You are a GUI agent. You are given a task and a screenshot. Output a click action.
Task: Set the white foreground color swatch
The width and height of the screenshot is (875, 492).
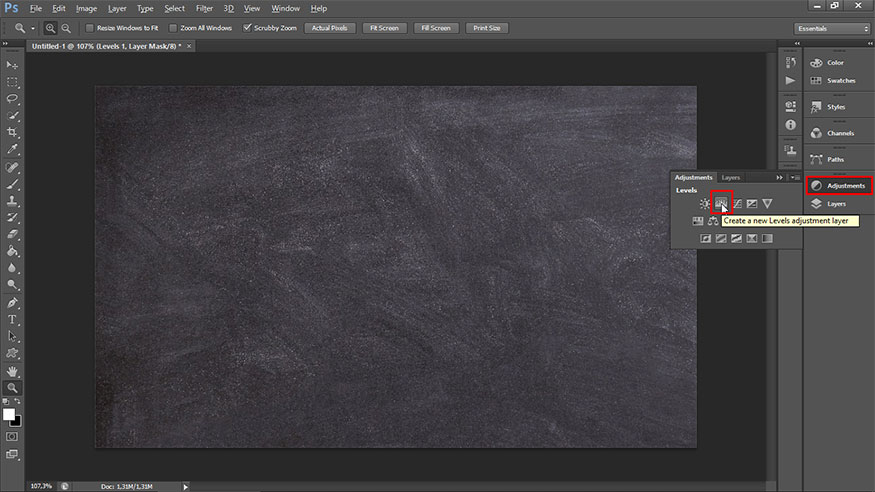click(8, 414)
